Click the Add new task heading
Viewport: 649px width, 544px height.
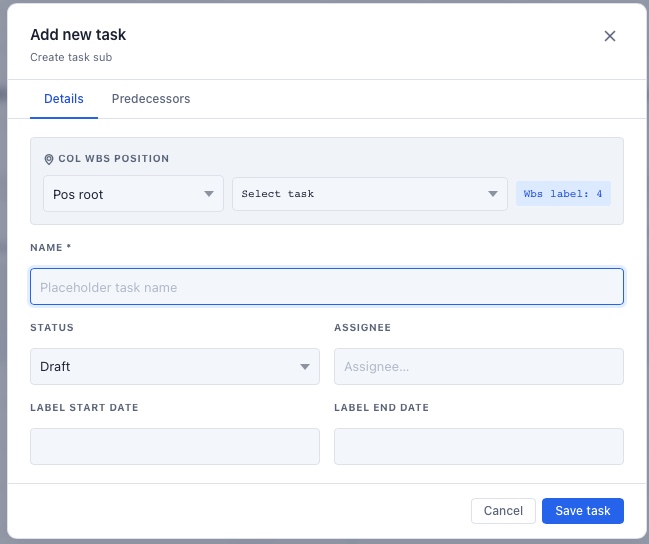point(78,35)
